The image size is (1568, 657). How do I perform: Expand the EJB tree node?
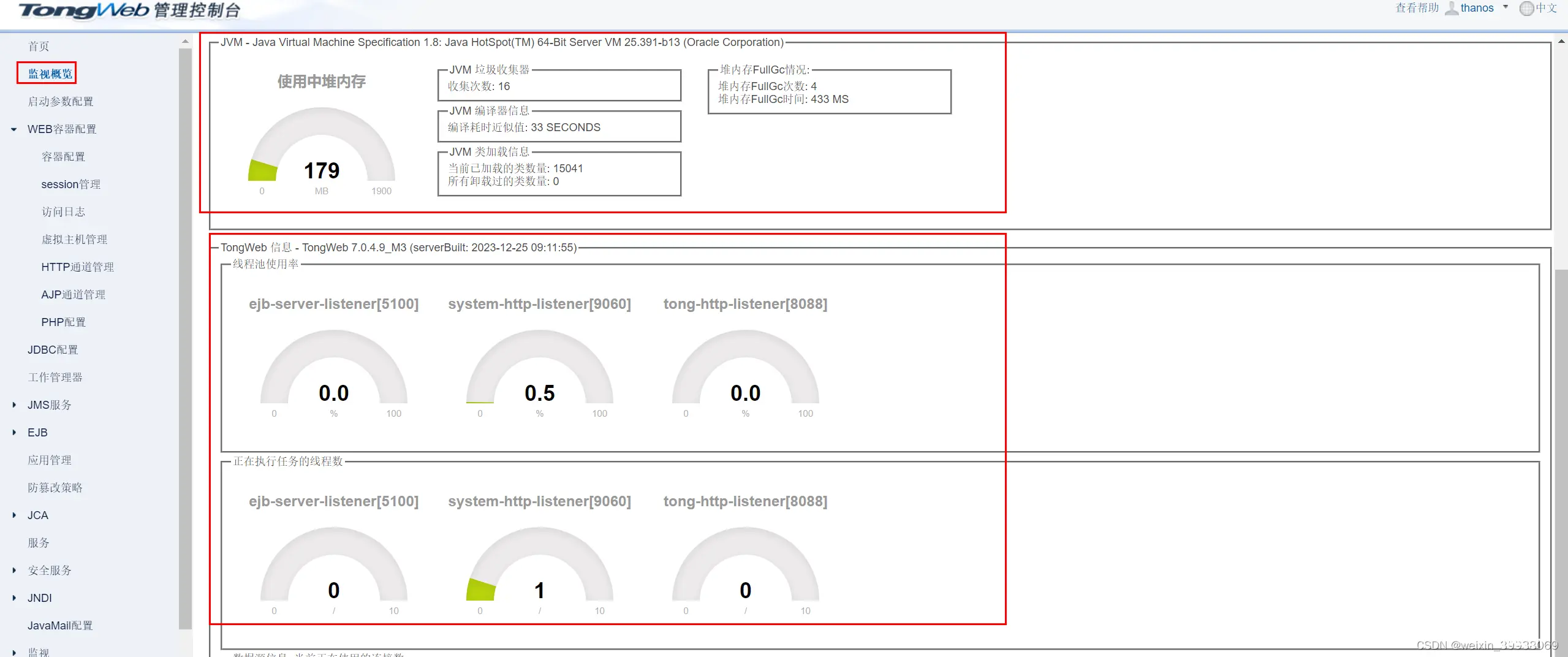[13, 433]
